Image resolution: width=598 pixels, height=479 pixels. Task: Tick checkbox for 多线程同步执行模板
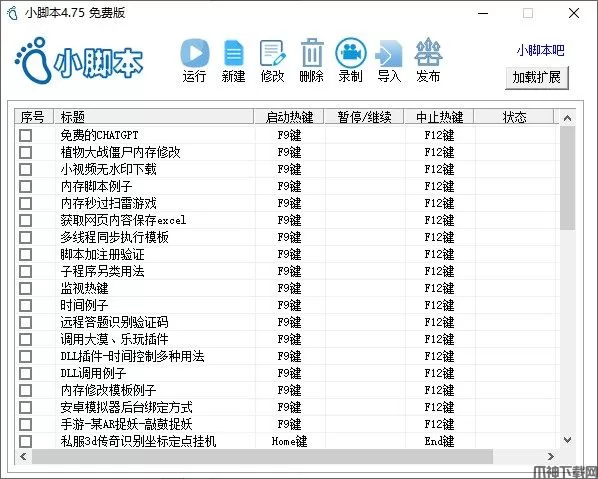(x=26, y=238)
